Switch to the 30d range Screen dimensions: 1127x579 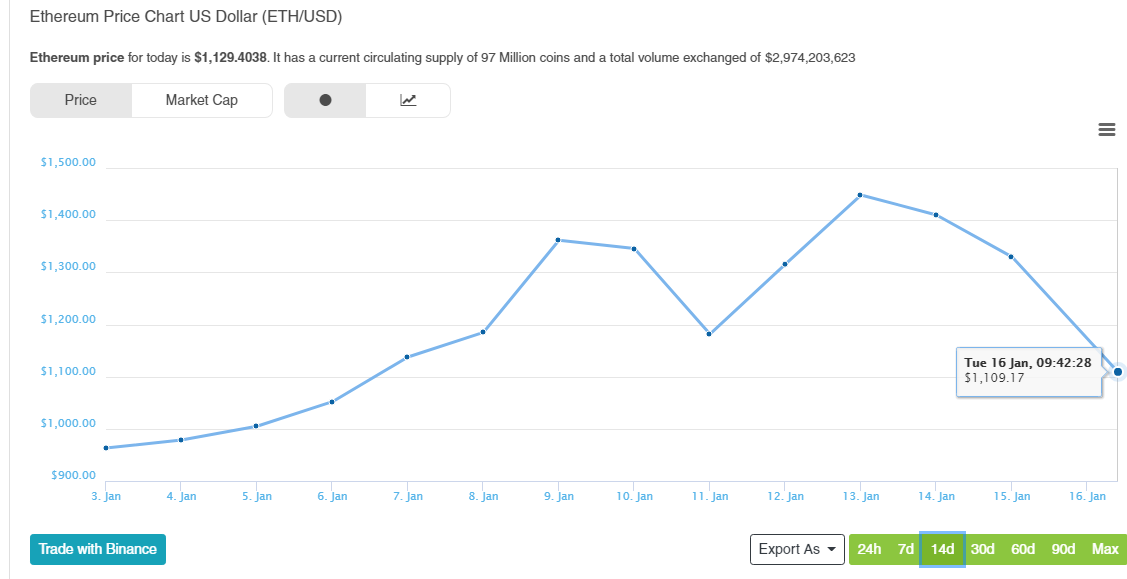click(982, 549)
